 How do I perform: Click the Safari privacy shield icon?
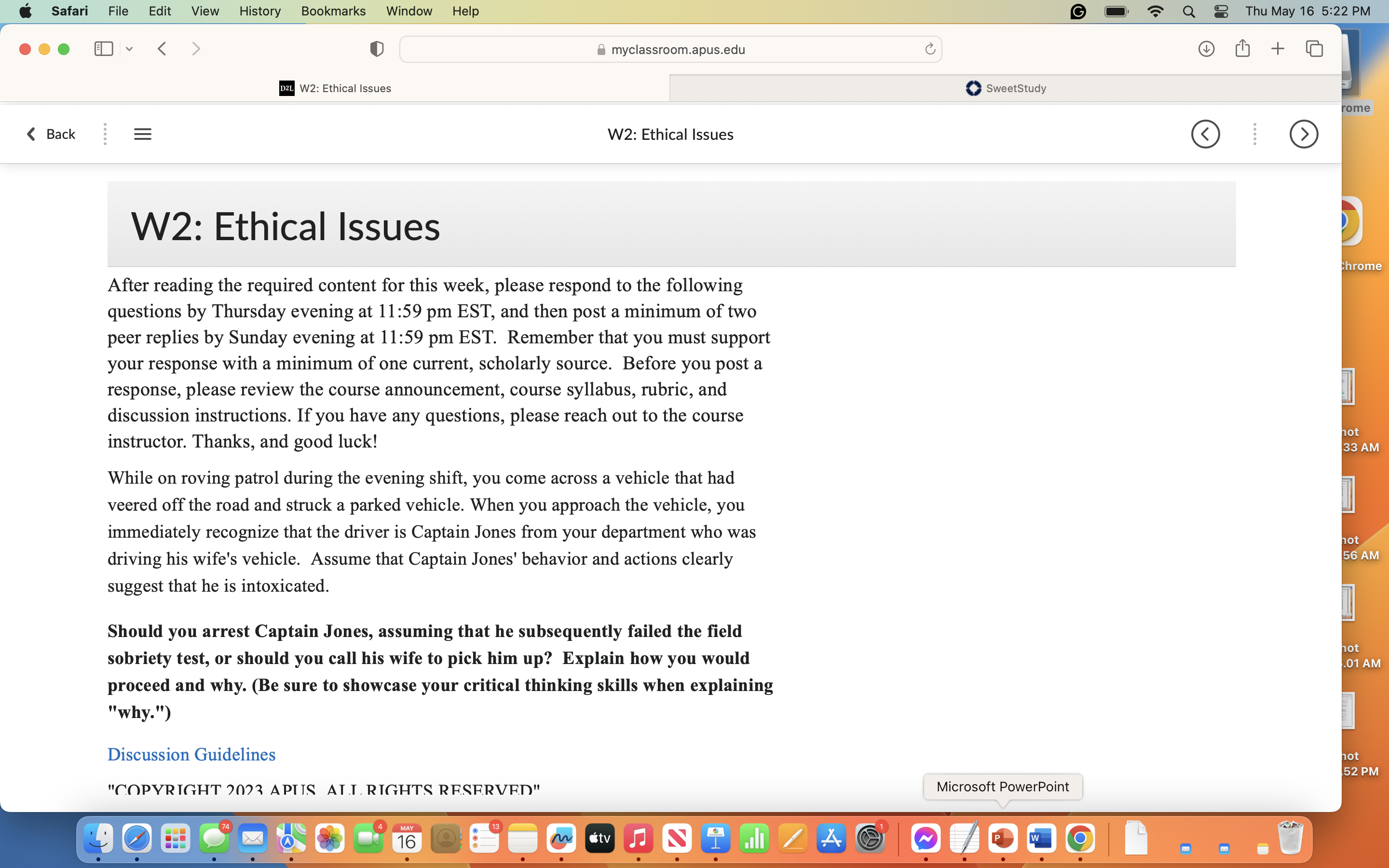click(377, 49)
